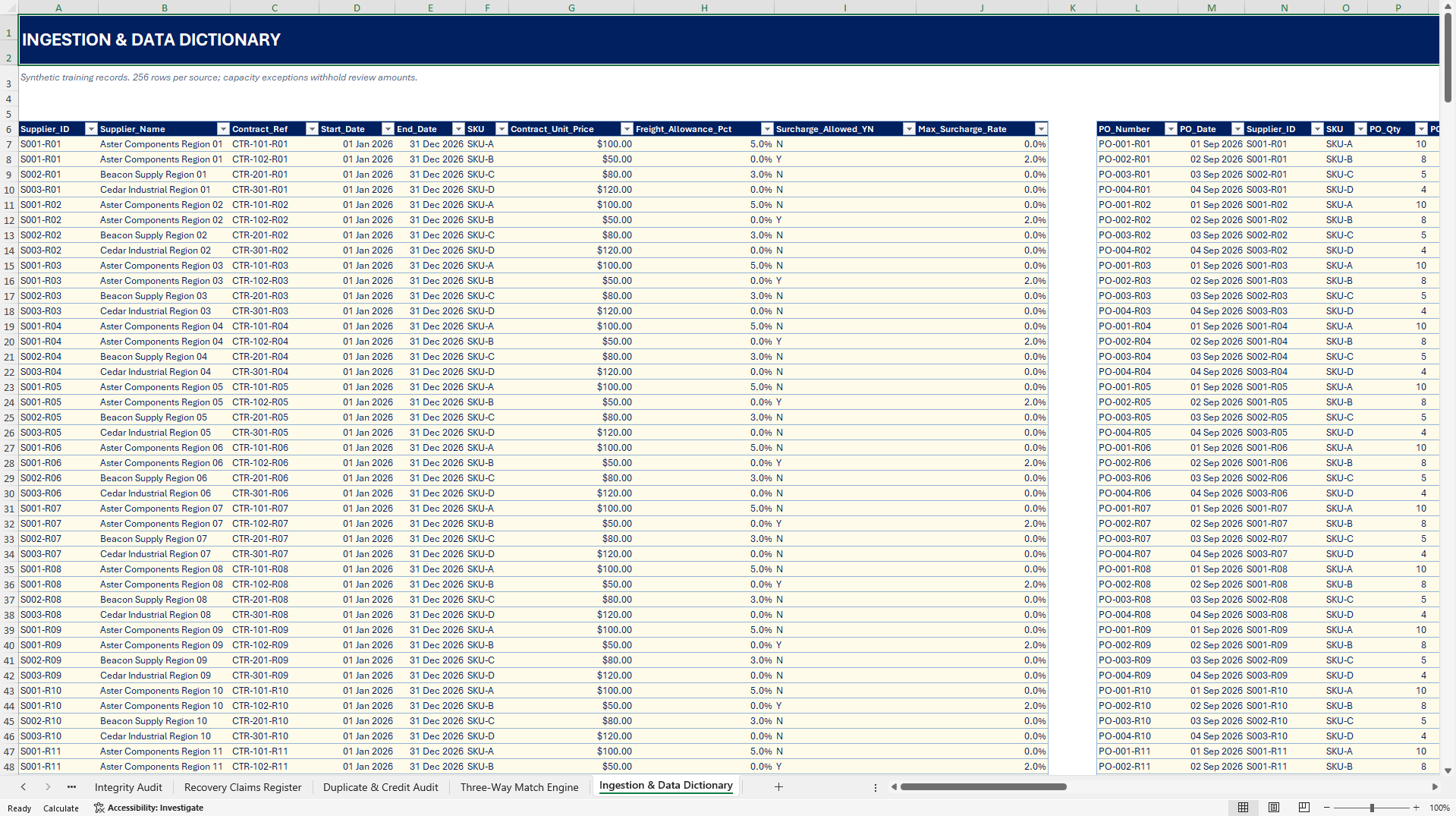Go to the previous sheet with the left arrow
Viewport: 1456px width, 816px height.
tap(24, 787)
